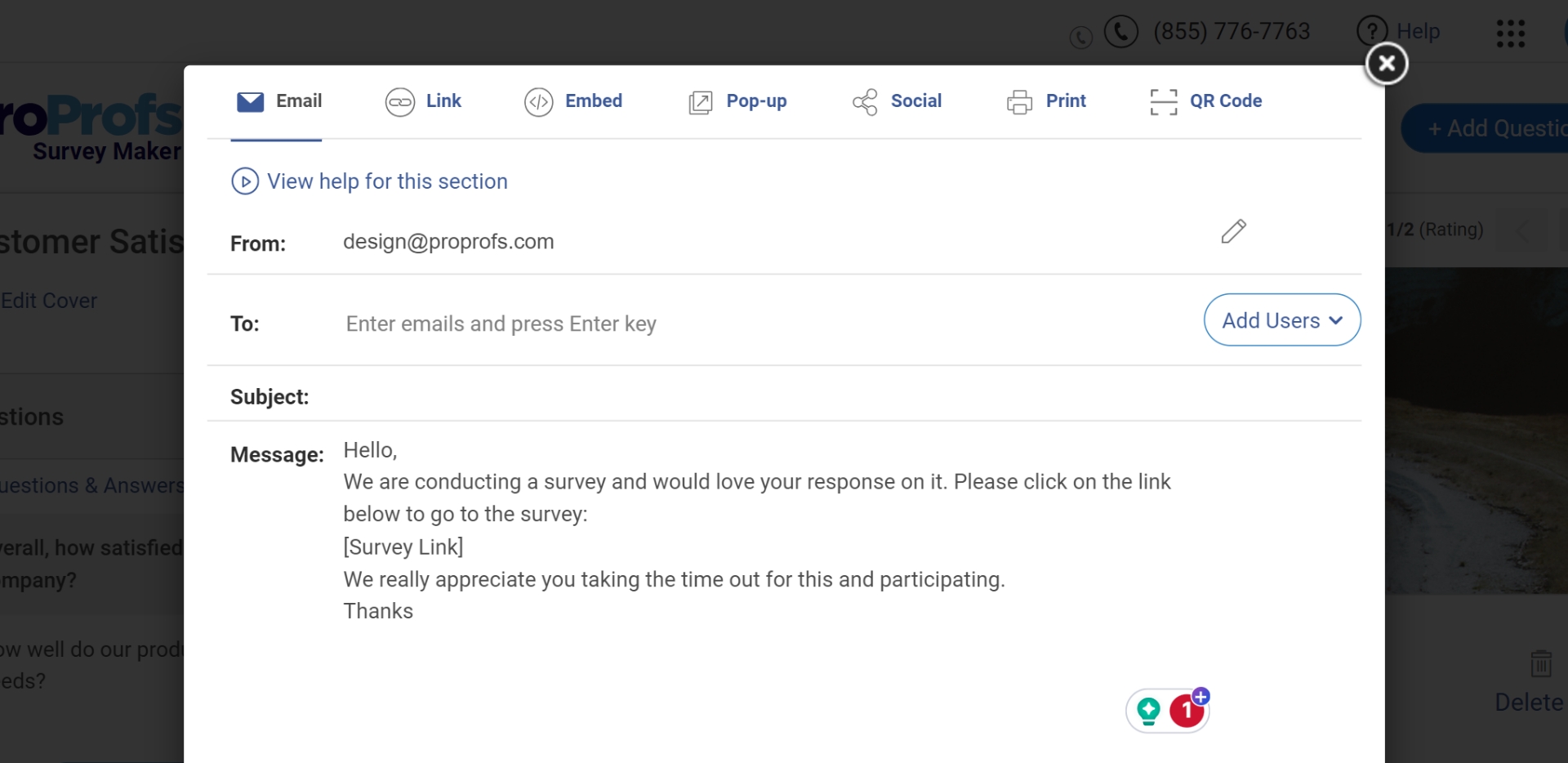Screen dimensions: 1568x763
Task: Click the trash Delete icon at right
Action: pos(1541,664)
